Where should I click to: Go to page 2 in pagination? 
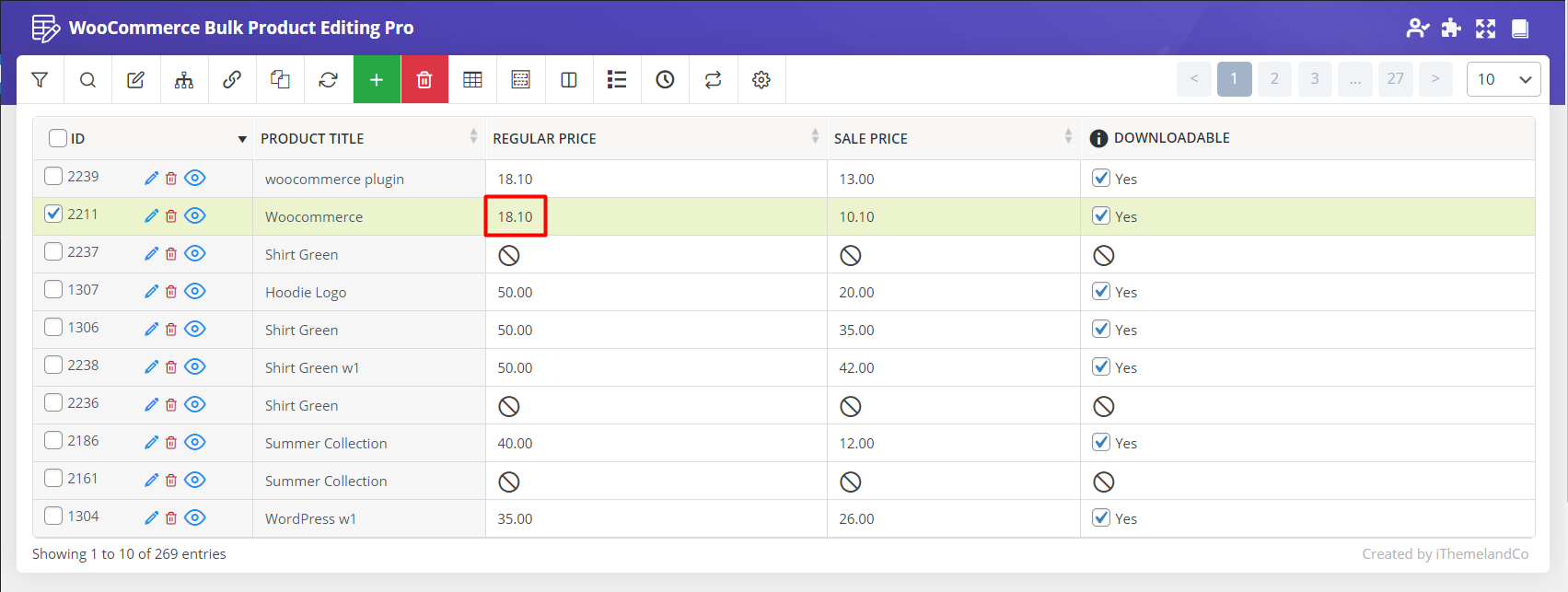pyautogui.click(x=1274, y=79)
